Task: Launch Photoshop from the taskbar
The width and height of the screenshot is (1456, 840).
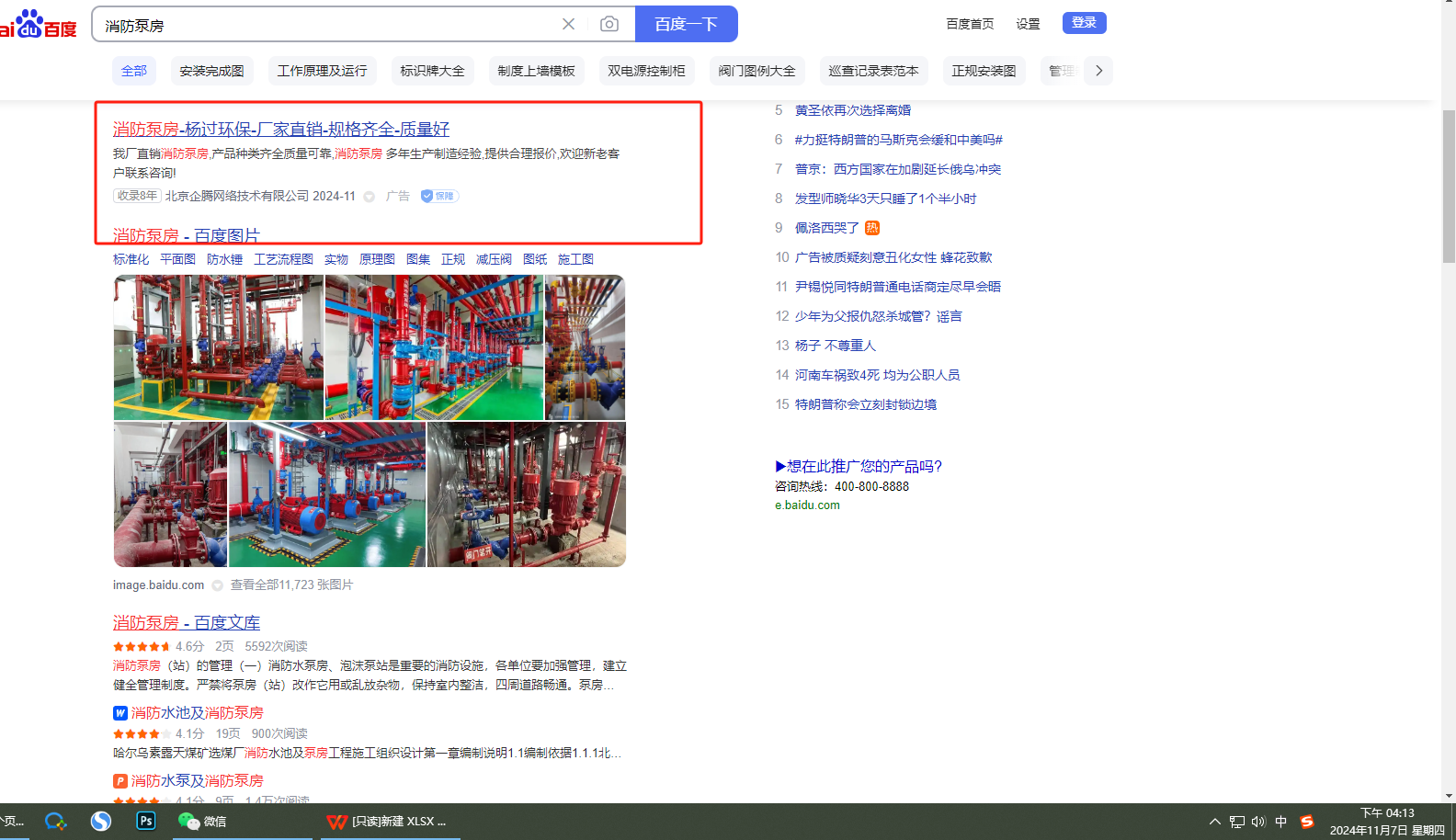Action: 146,821
